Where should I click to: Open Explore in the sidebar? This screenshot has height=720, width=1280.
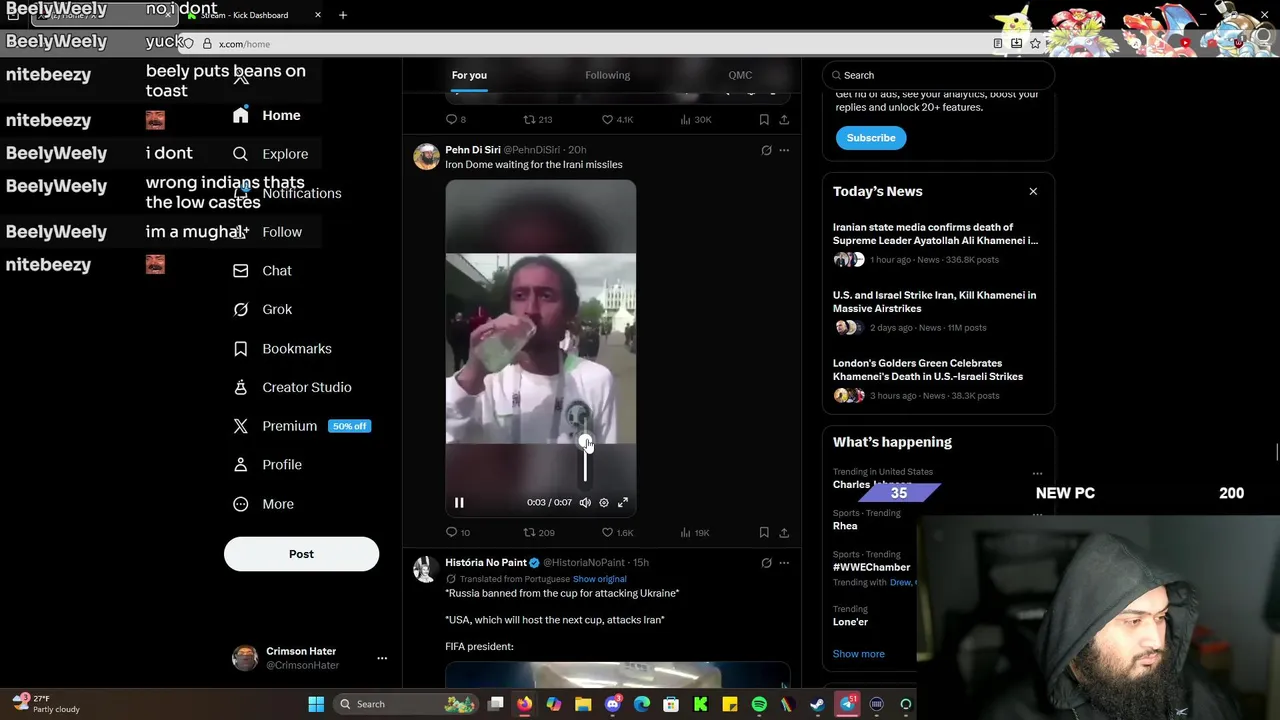(x=270, y=154)
